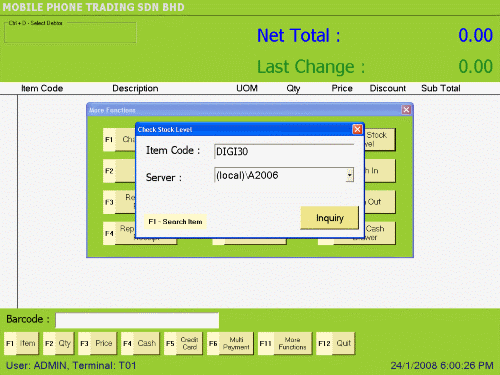This screenshot has height=375, width=500.
Task: Click the Cash Drawer button
Action: (x=380, y=233)
